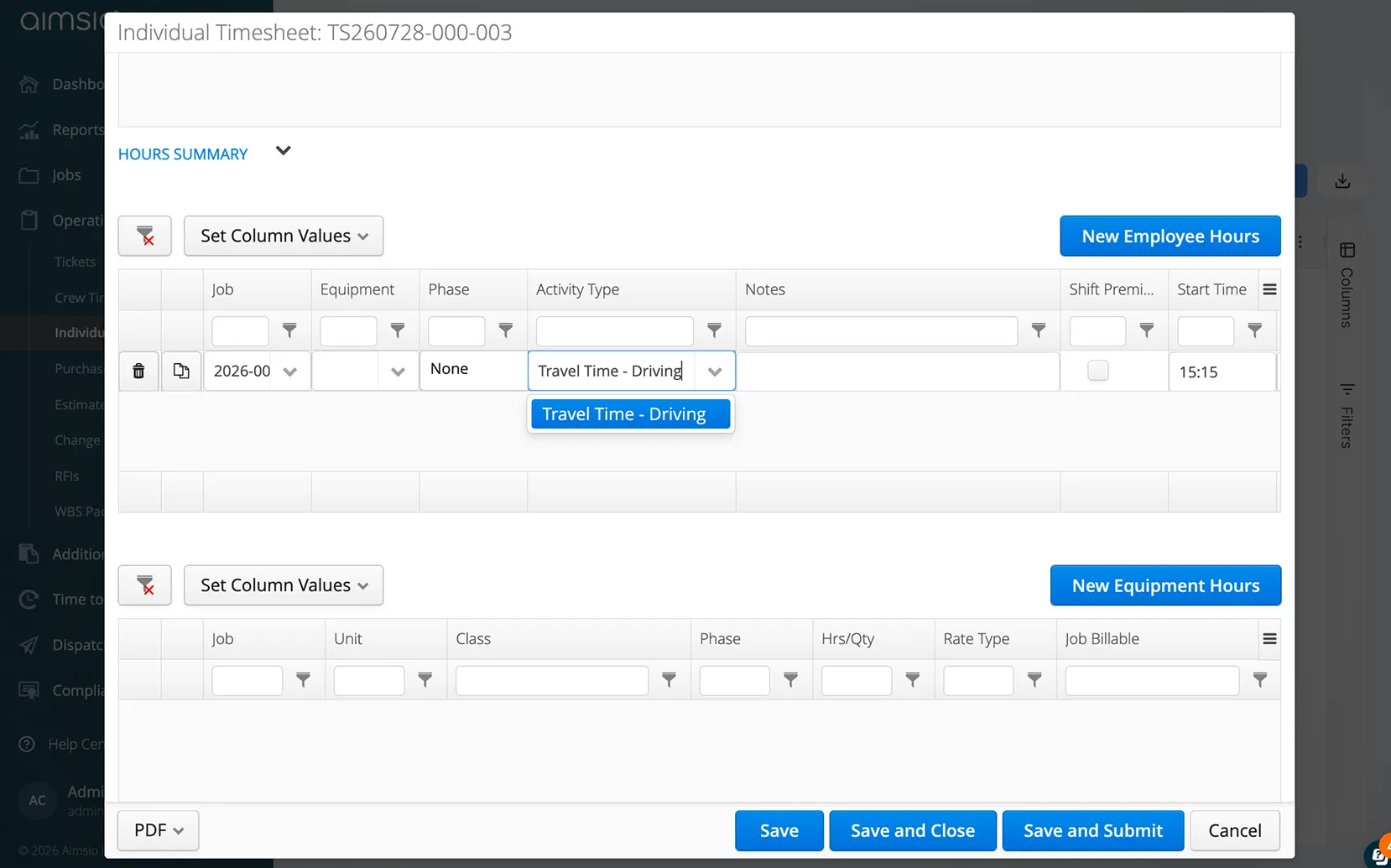The image size is (1391, 868).
Task: Filter icon for Shift Premium column
Action: tap(1147, 330)
